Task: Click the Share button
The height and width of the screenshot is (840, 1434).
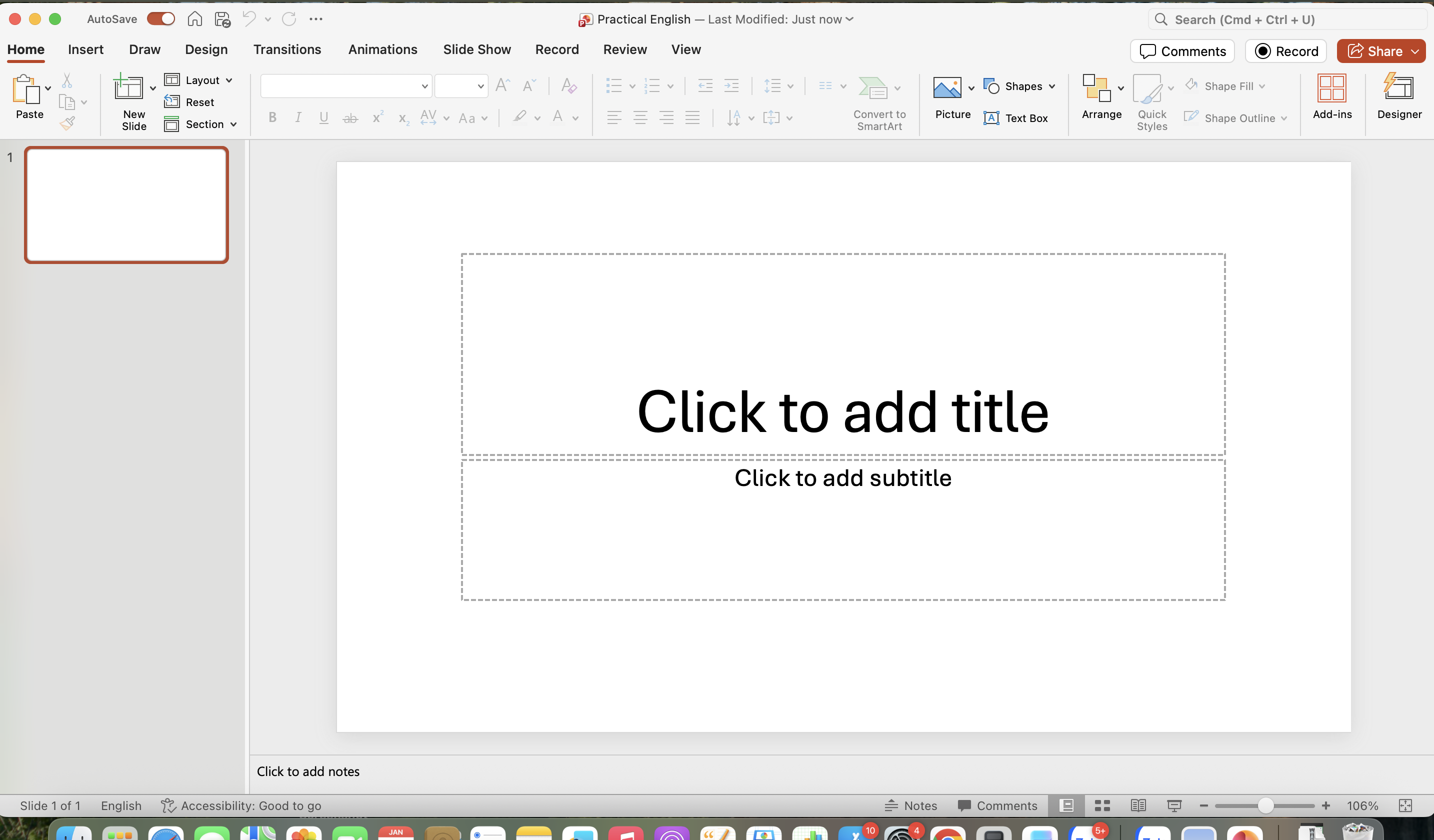Action: 1381,51
